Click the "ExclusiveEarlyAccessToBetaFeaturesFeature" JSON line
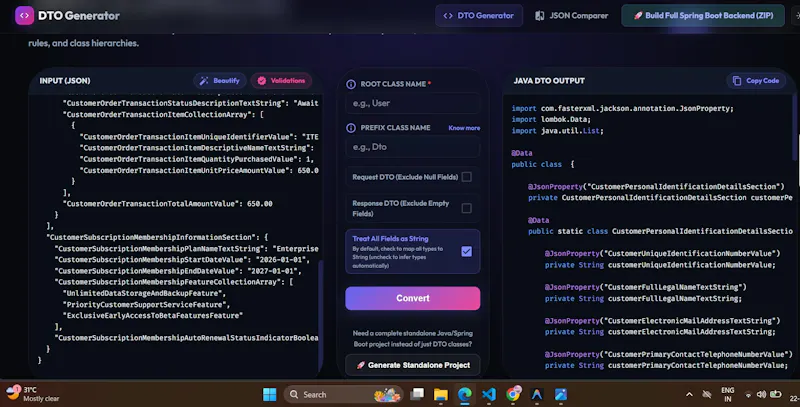800x407 pixels. tap(153, 316)
